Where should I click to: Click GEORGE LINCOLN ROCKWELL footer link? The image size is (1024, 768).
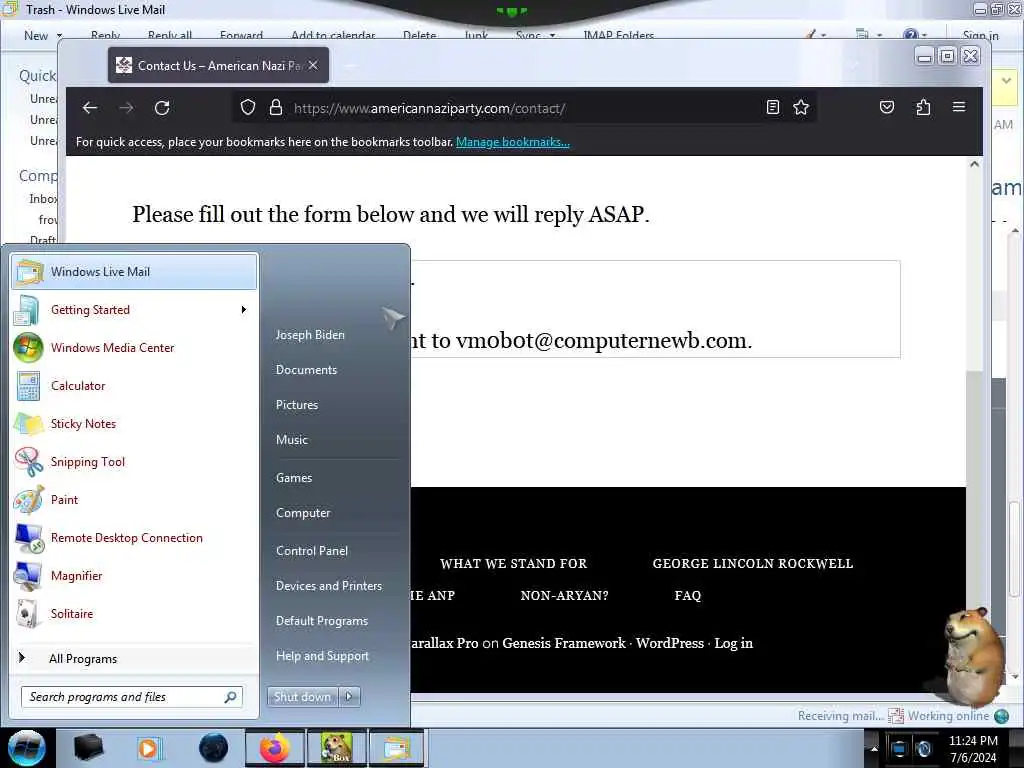[x=752, y=564]
